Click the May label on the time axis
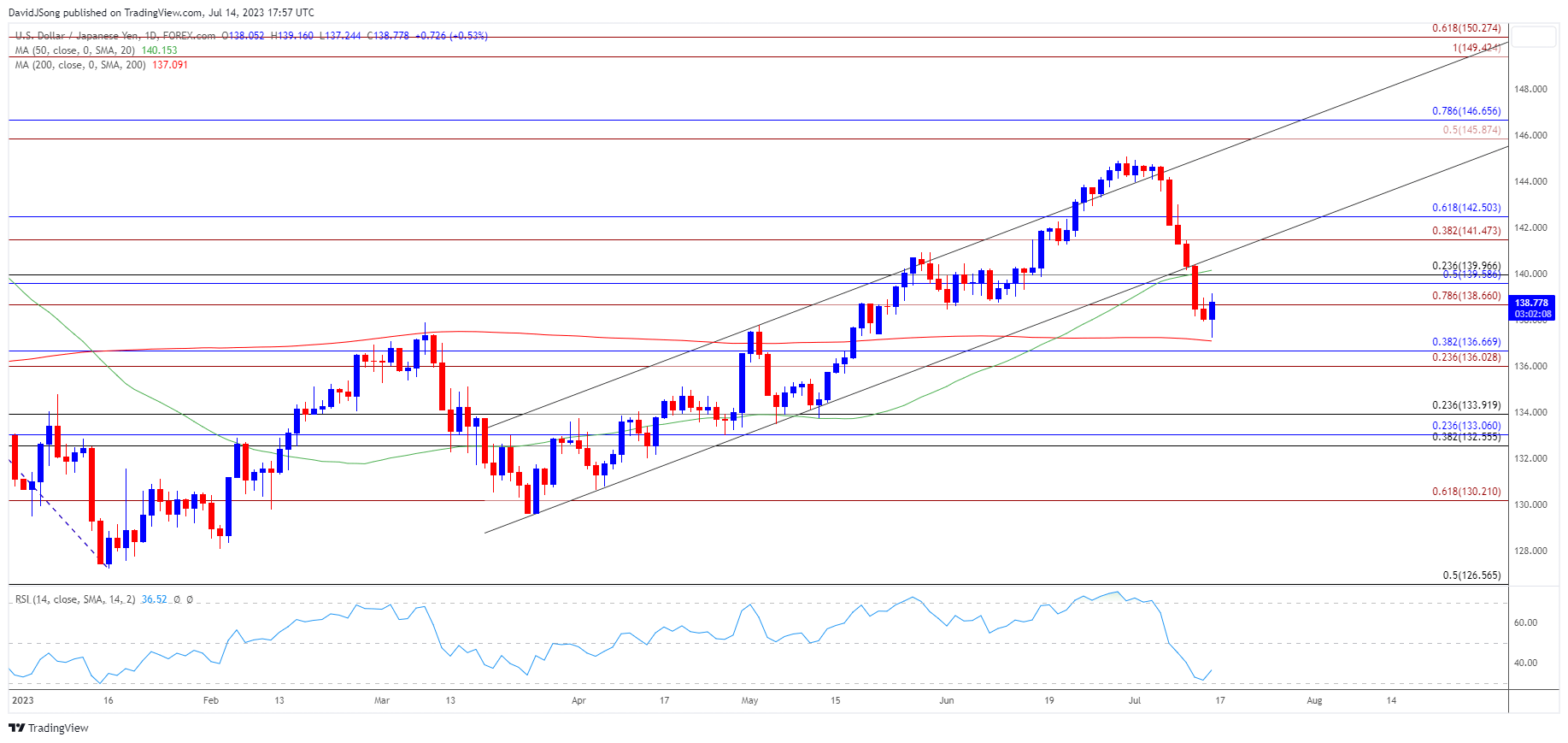 click(749, 700)
